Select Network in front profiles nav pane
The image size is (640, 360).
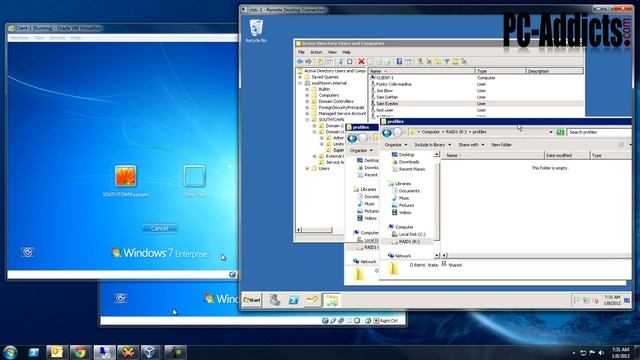click(399, 256)
